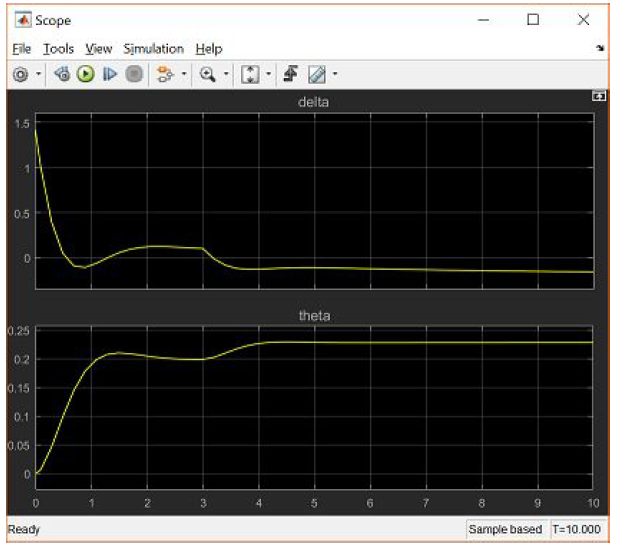The image size is (617, 547).
Task: Click the triggers icon in toolbar
Action: 293,74
